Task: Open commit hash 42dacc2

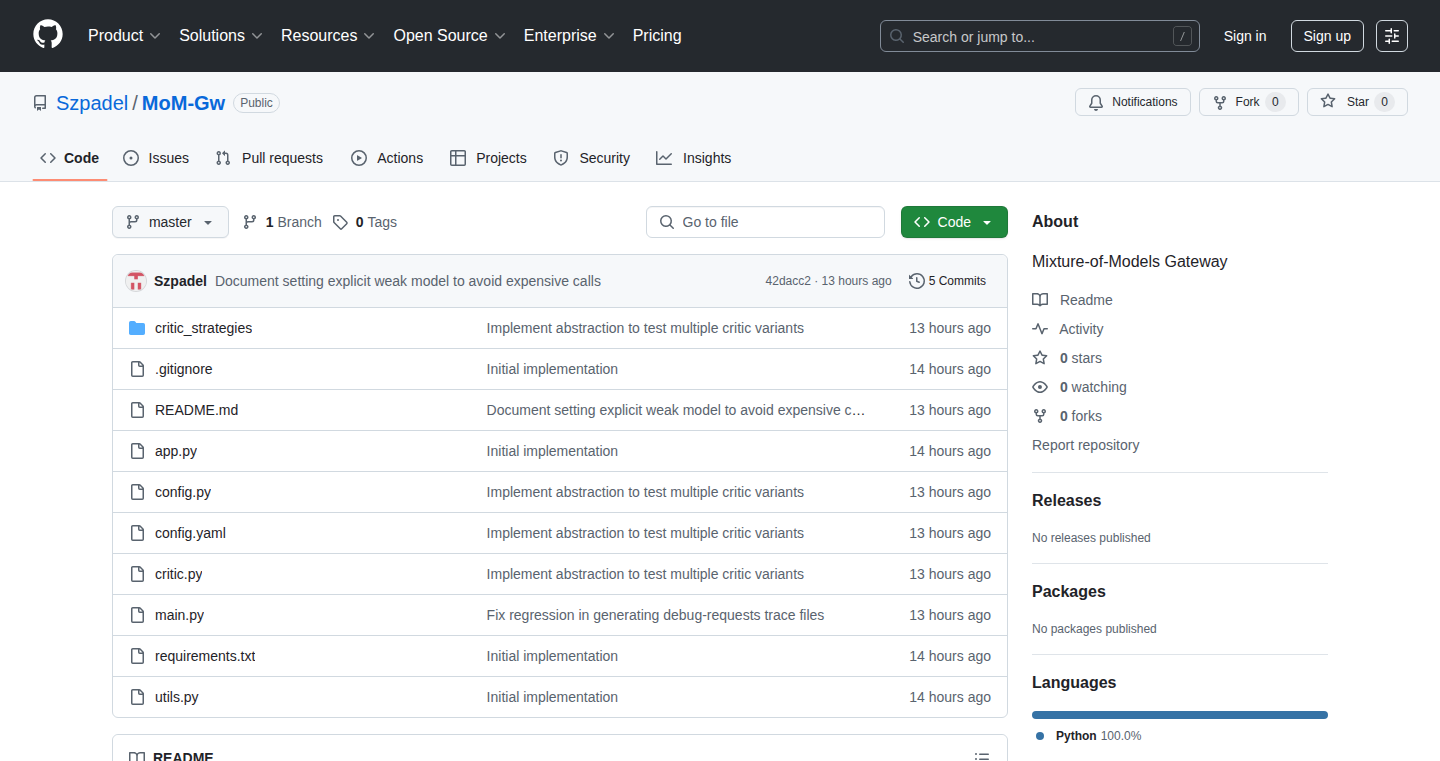Action: click(788, 281)
